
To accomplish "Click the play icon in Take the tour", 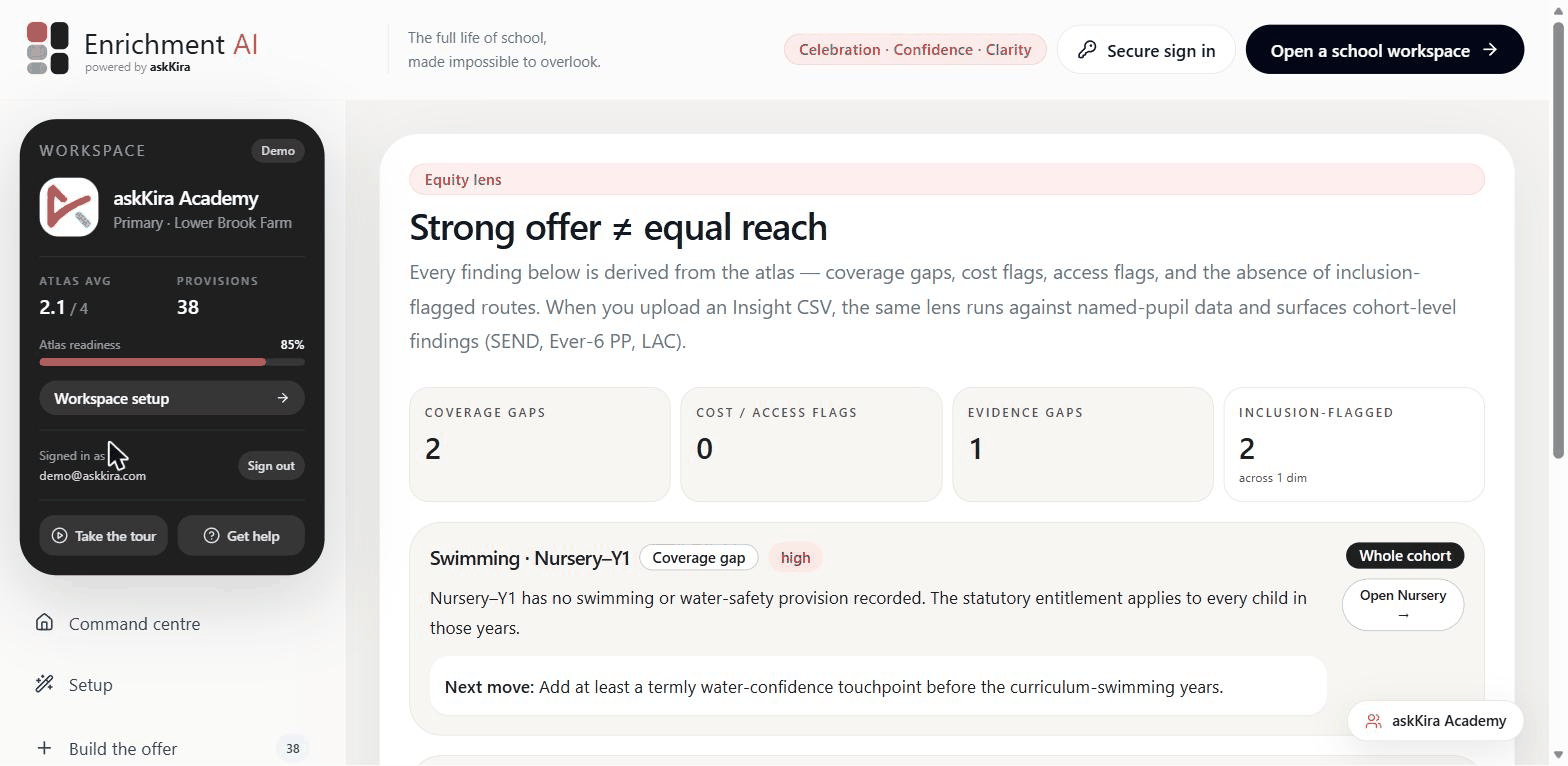I will click(x=60, y=536).
